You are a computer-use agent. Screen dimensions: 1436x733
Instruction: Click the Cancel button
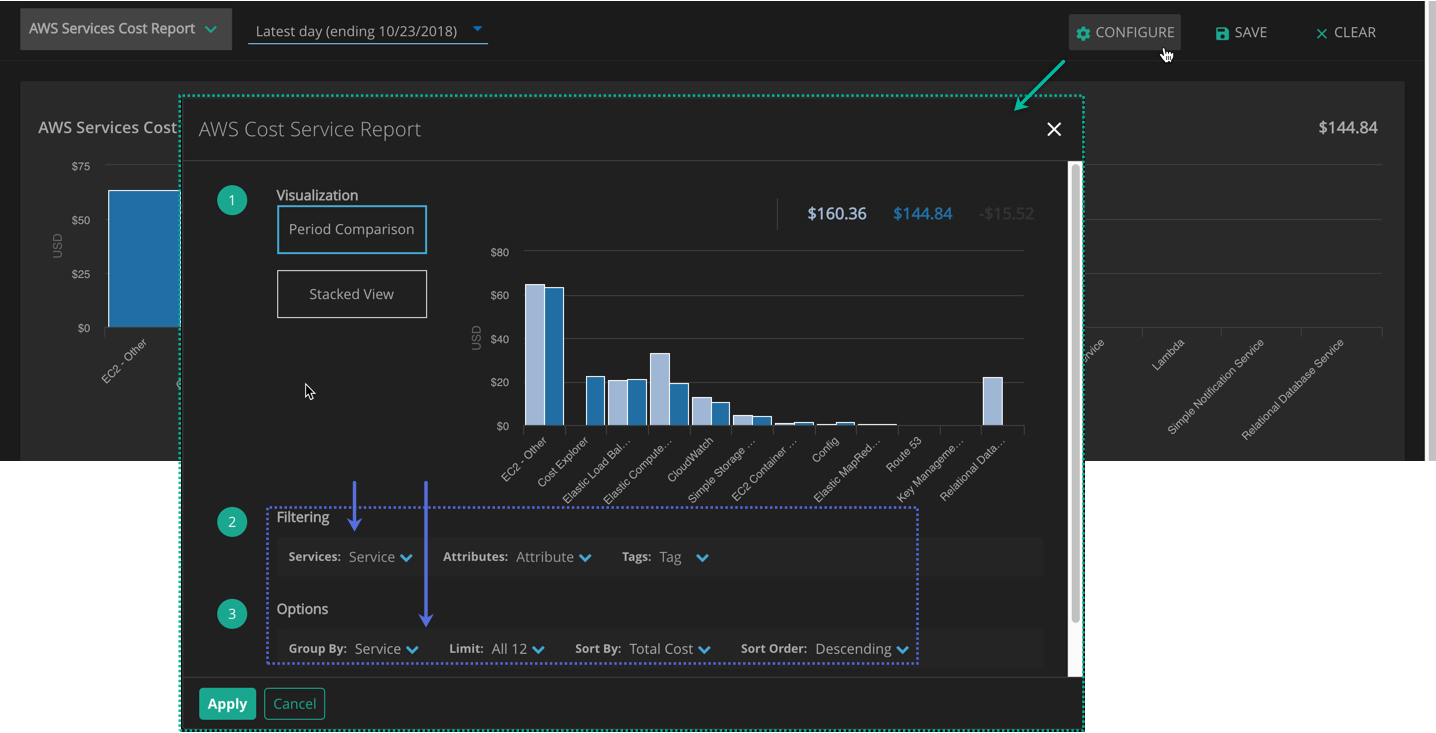[x=295, y=704]
